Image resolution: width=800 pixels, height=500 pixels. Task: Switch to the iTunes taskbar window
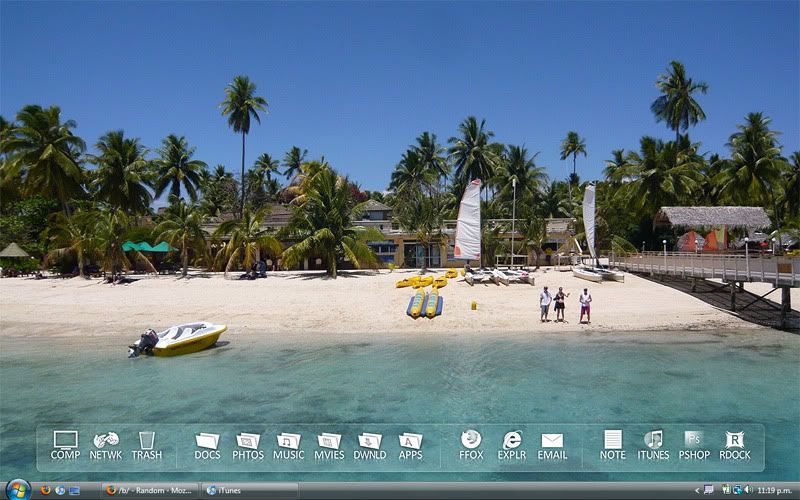(x=249, y=491)
